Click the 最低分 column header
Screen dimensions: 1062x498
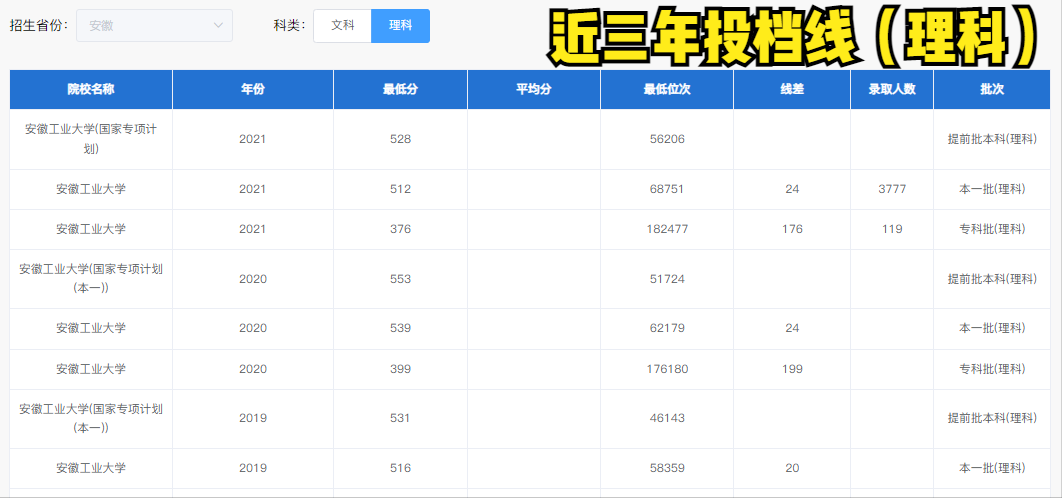[400, 89]
